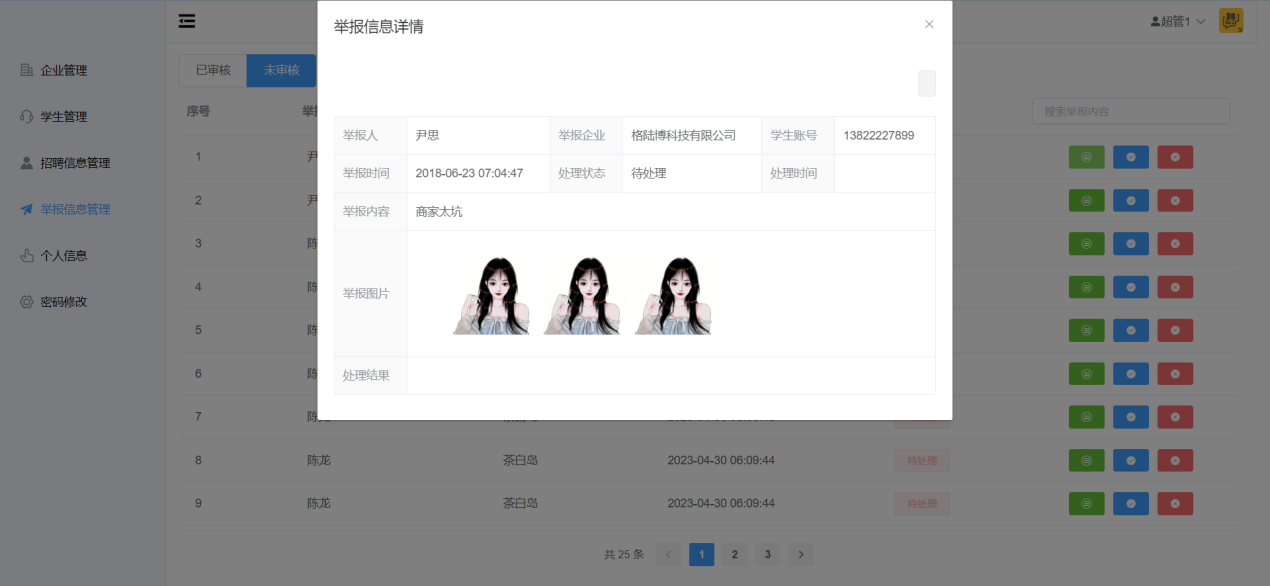Click the green detail icon for row 2

1087,200
